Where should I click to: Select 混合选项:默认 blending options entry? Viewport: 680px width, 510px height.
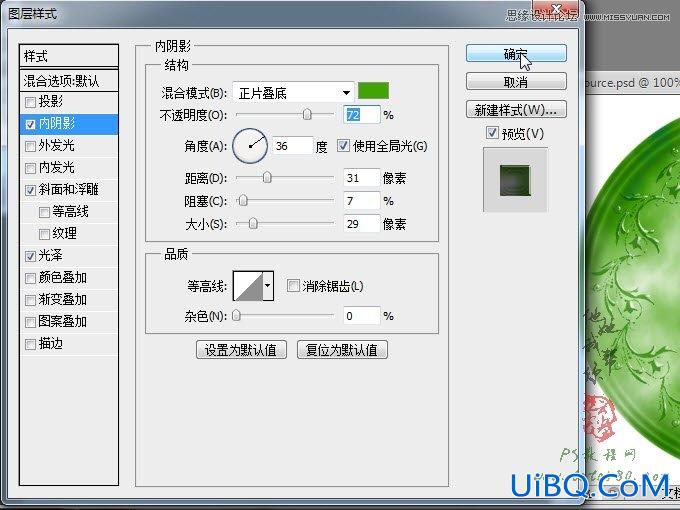pos(69,81)
